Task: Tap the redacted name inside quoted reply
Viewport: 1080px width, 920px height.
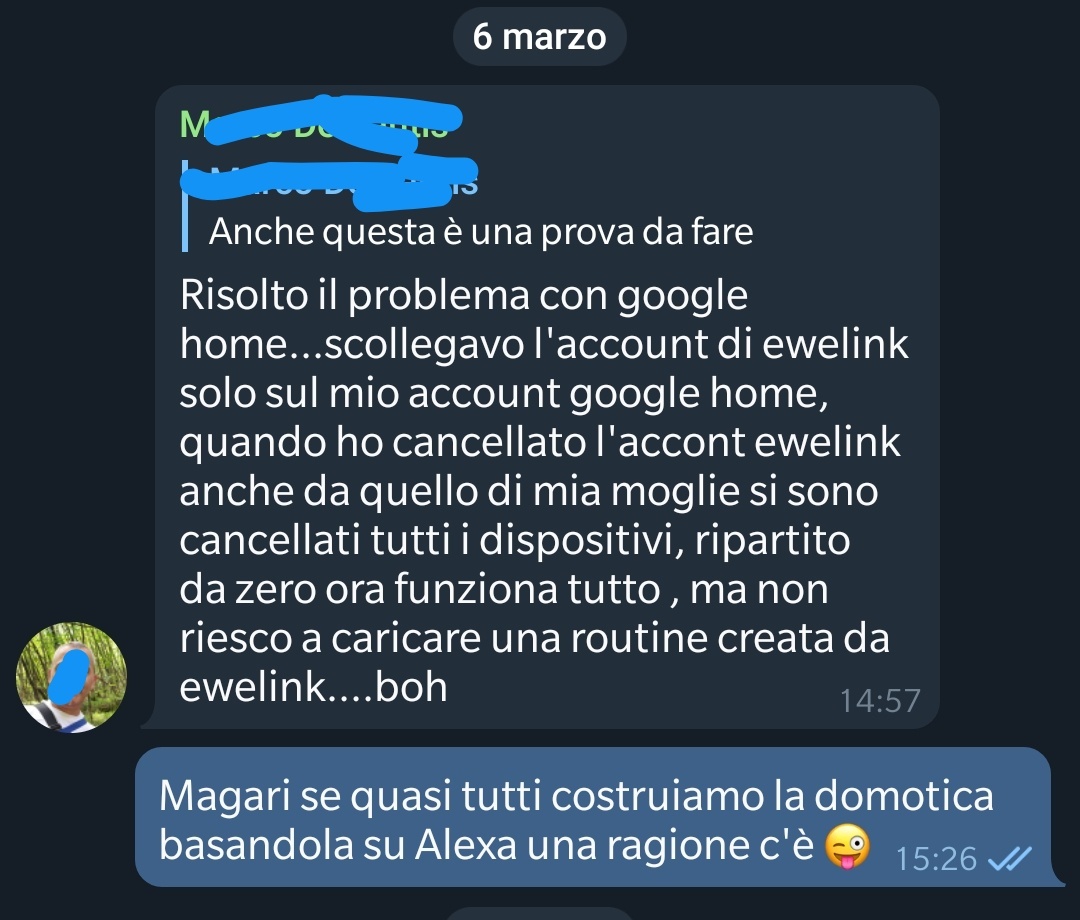Action: click(x=329, y=181)
